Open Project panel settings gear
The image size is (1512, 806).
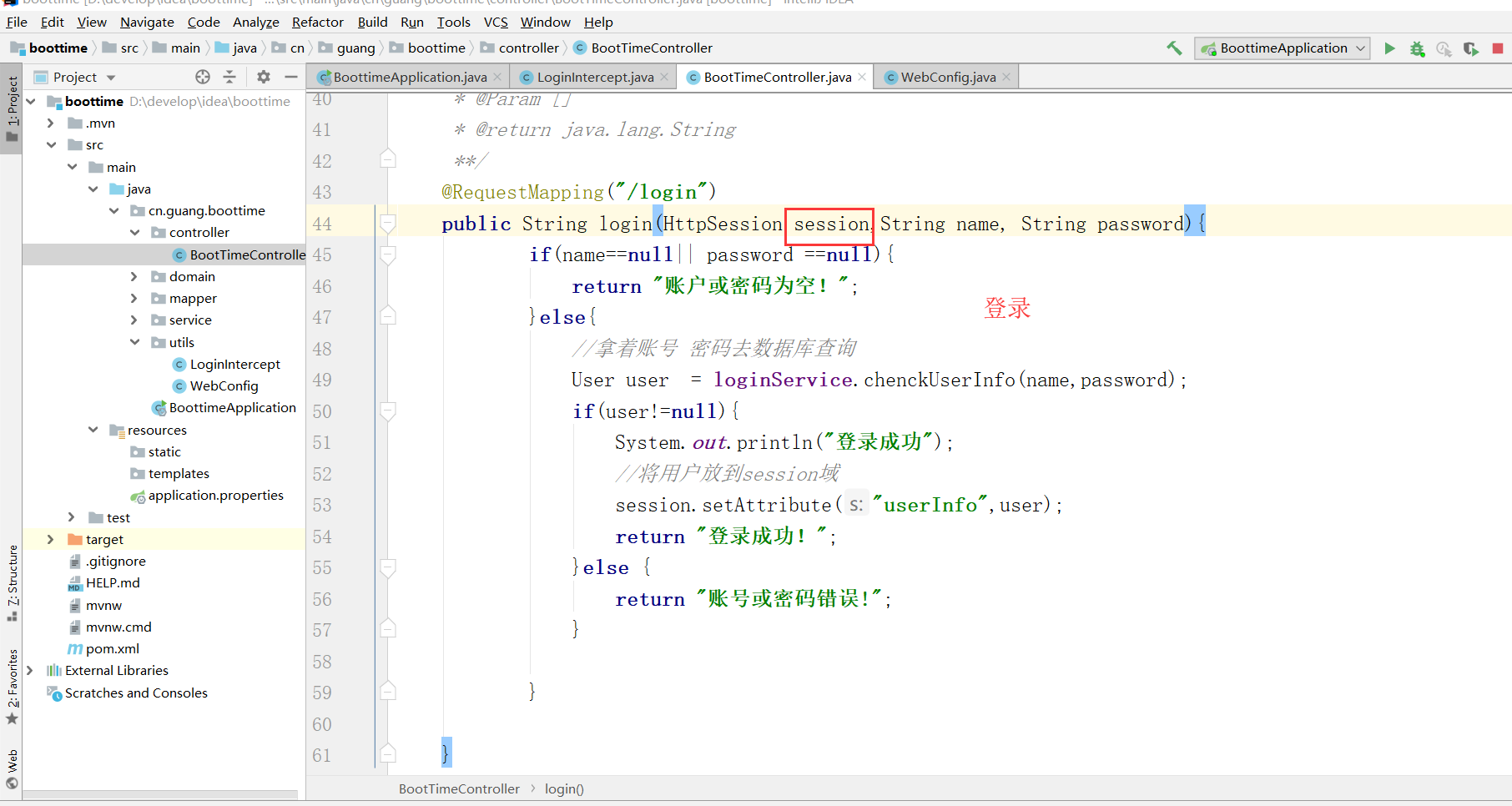264,77
